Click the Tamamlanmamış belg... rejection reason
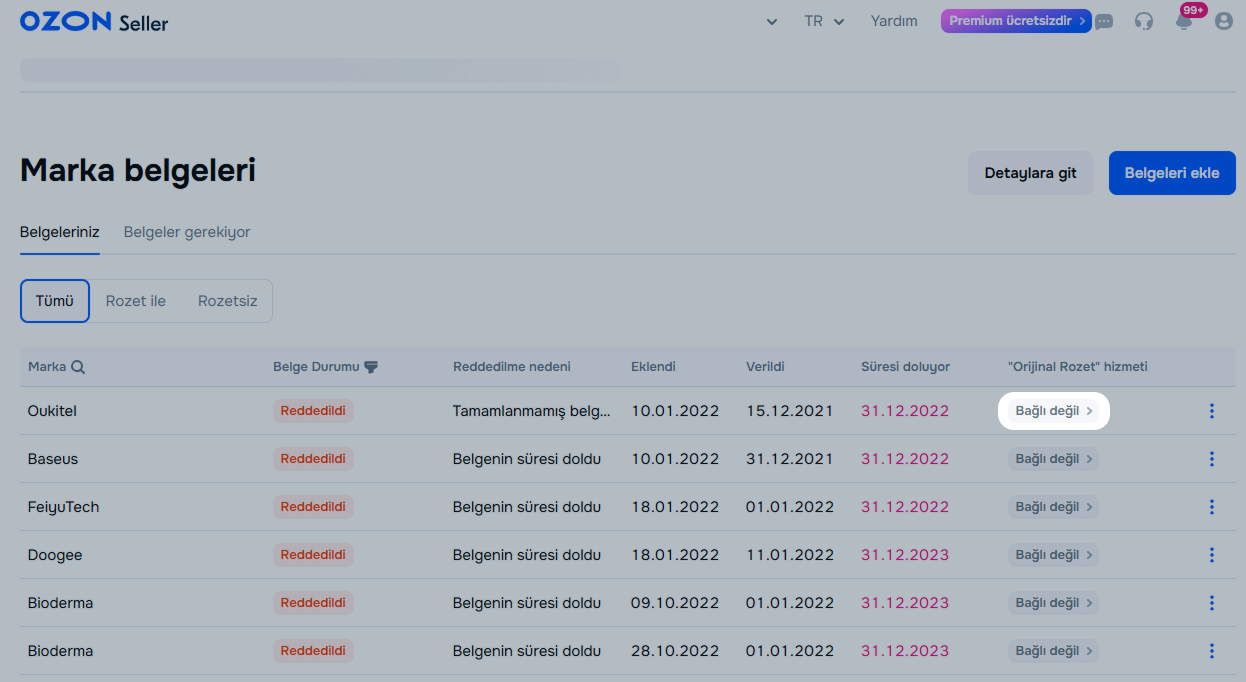 click(531, 411)
